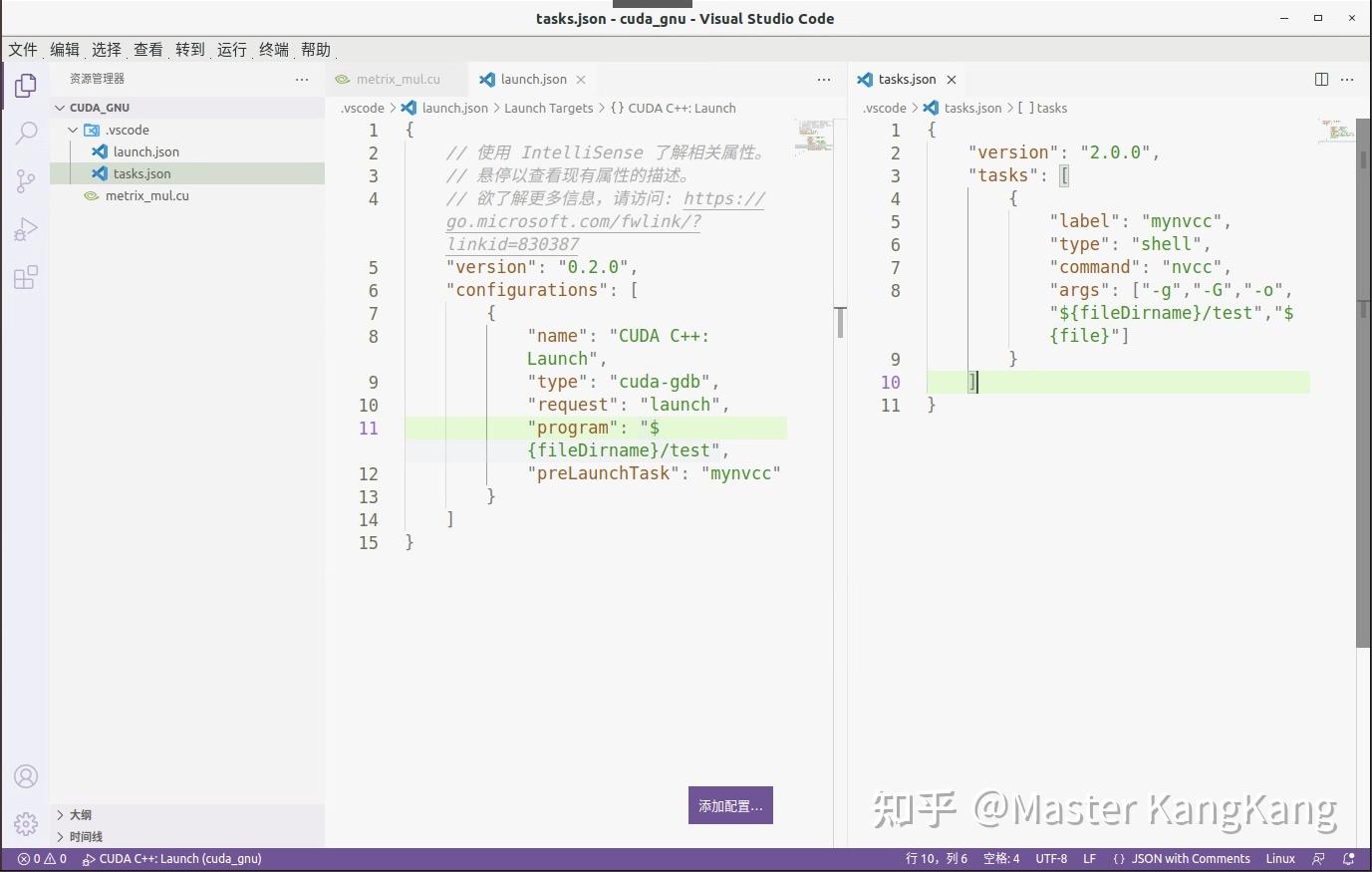Image resolution: width=1372 pixels, height=872 pixels.
Task: Click left editor vertical scrollbar thumb
Action: (x=840, y=322)
